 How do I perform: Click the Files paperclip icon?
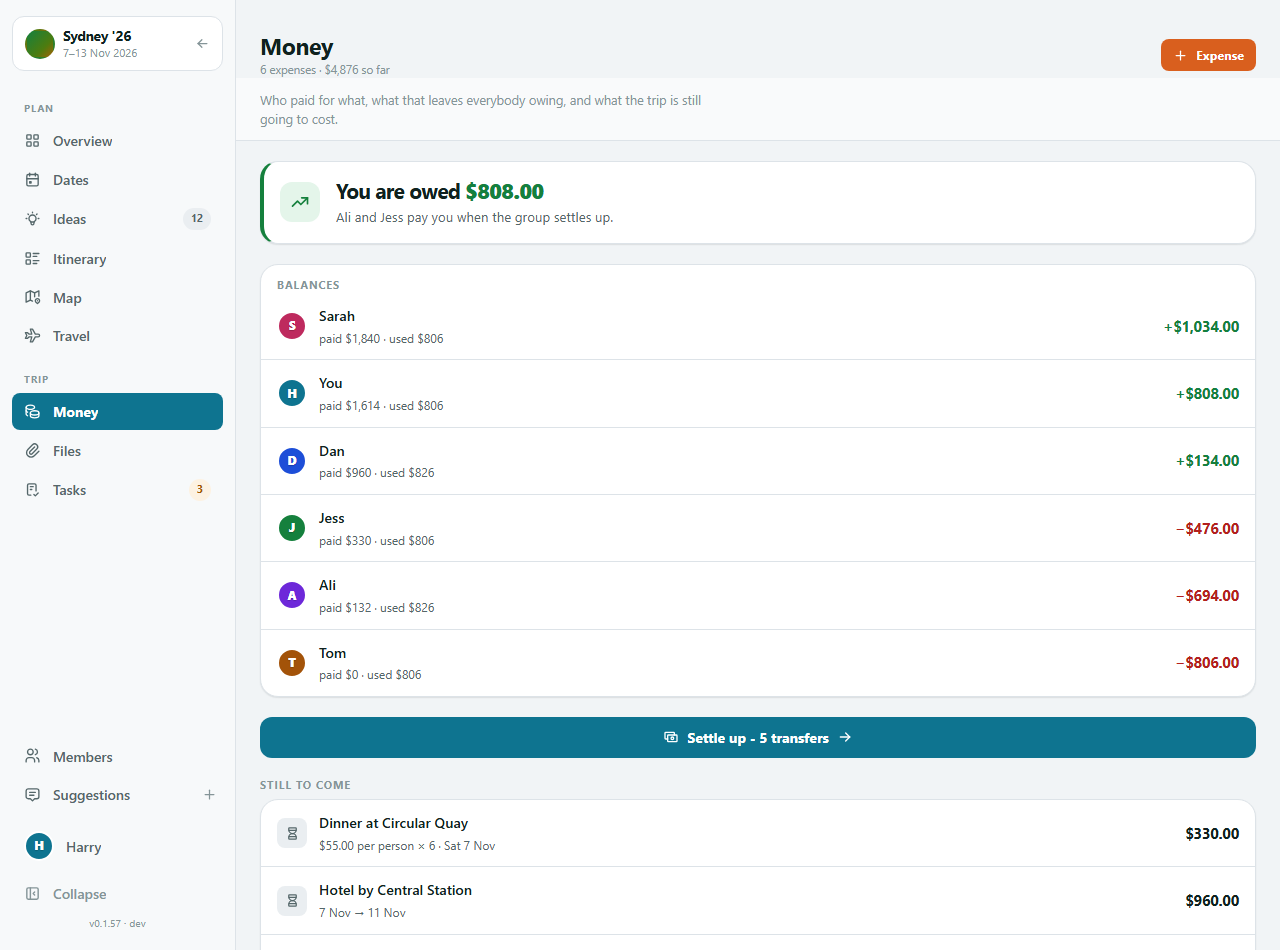(x=33, y=451)
